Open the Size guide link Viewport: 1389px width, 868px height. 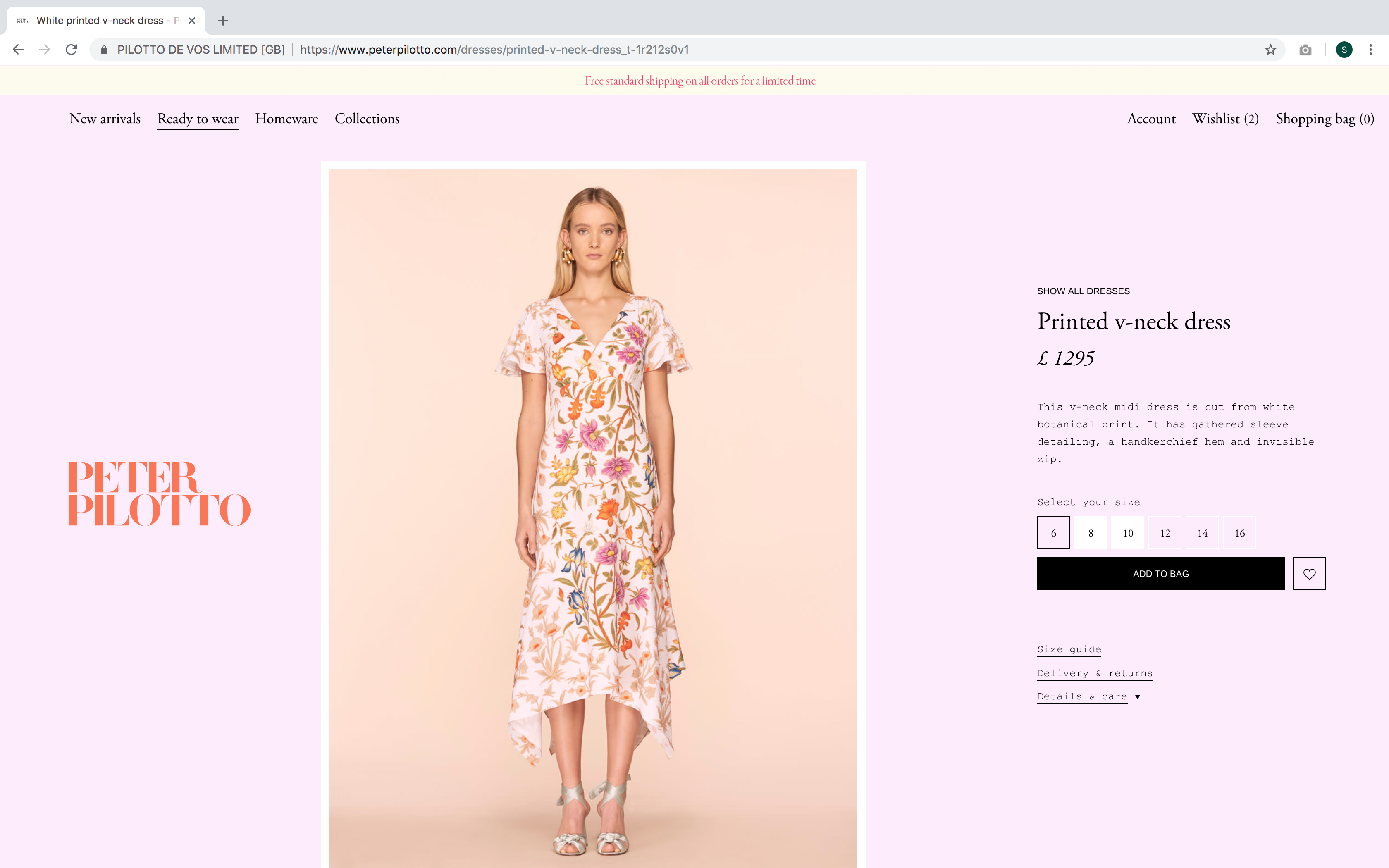1069,649
